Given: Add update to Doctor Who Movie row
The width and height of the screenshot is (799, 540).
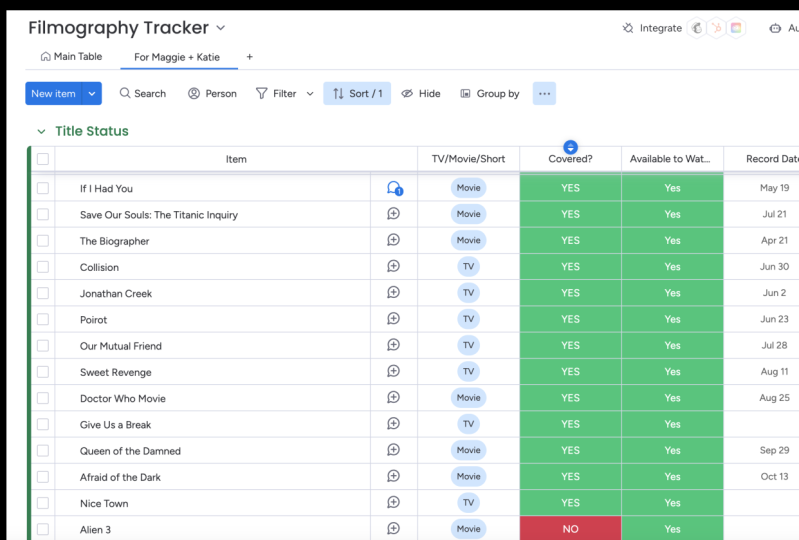Looking at the screenshot, I should click(x=393, y=397).
